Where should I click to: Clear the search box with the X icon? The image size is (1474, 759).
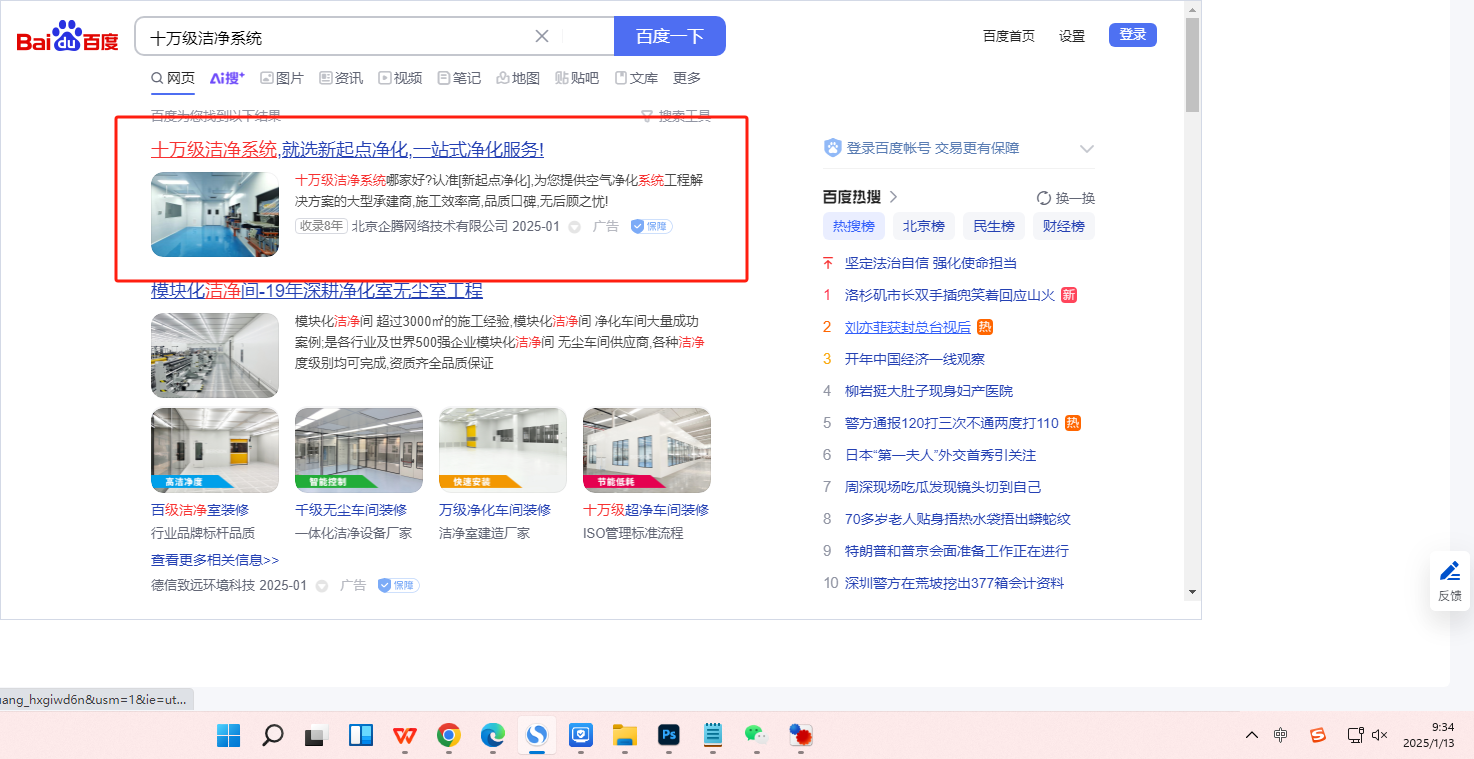tap(542, 36)
